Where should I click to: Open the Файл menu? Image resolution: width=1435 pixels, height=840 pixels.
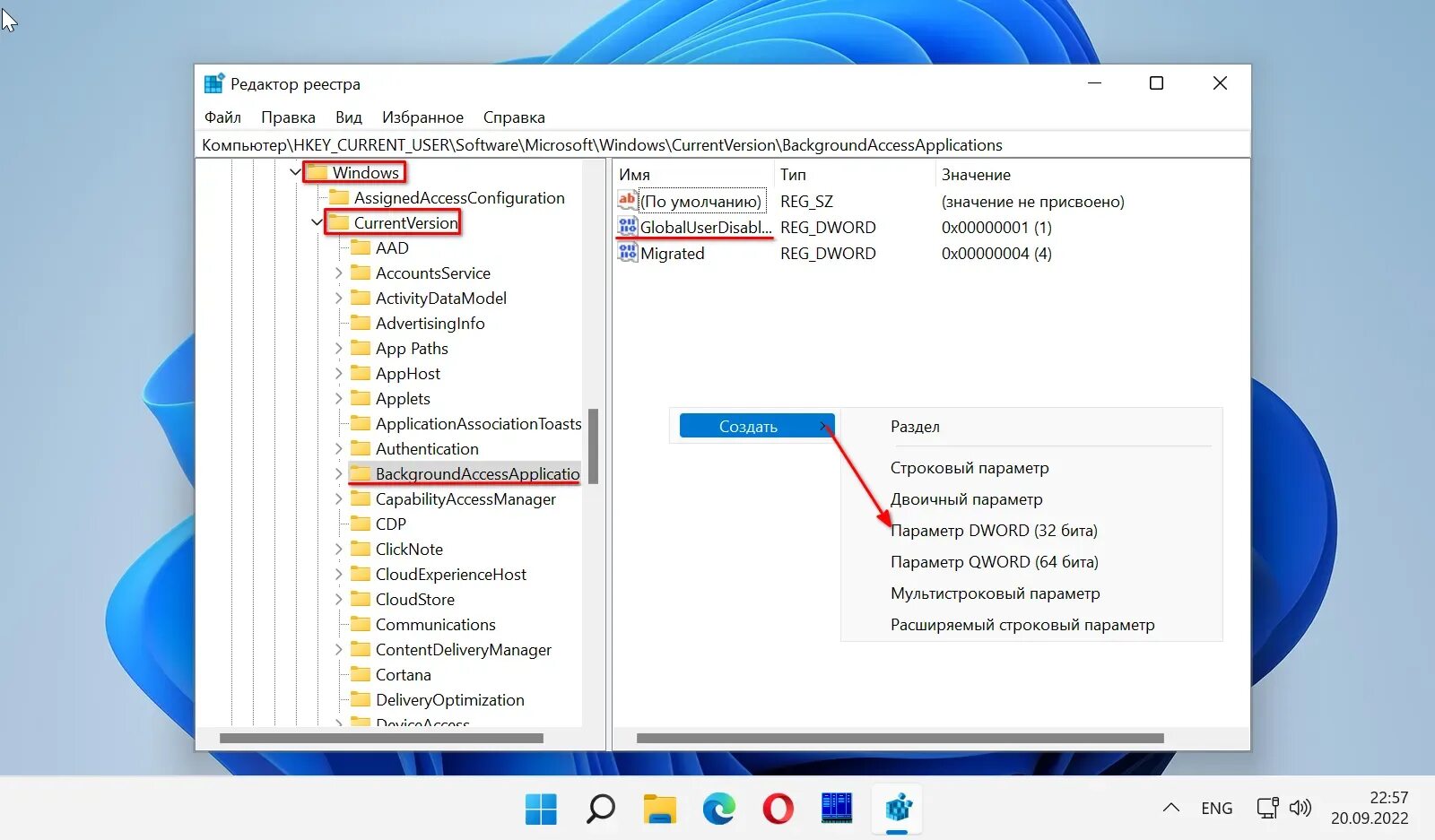click(222, 117)
